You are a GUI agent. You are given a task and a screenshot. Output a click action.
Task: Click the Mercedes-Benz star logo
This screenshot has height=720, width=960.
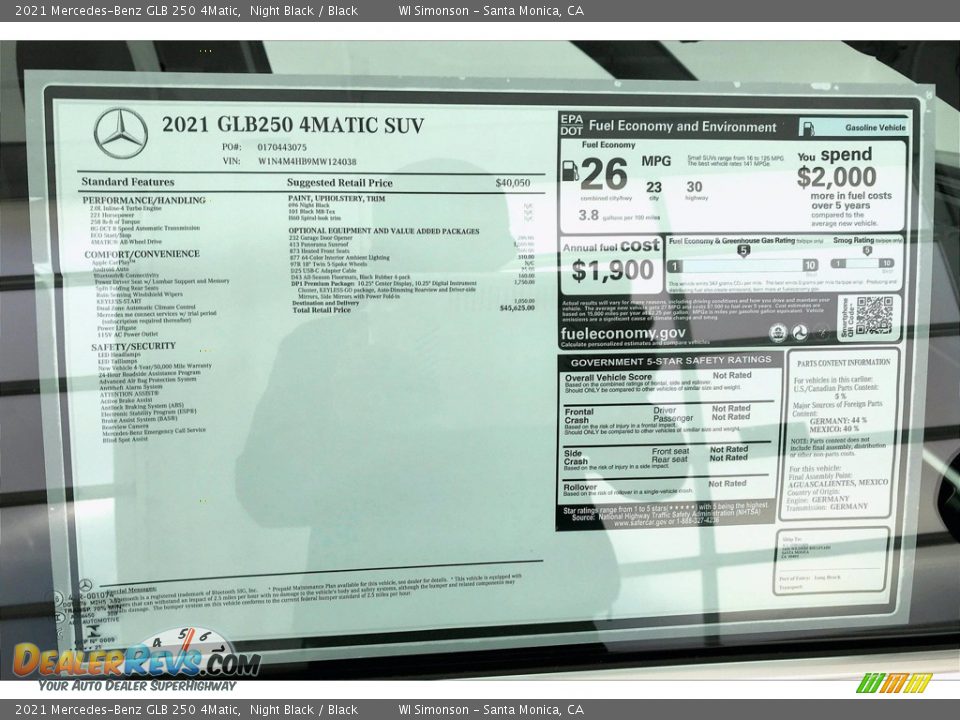[121, 133]
